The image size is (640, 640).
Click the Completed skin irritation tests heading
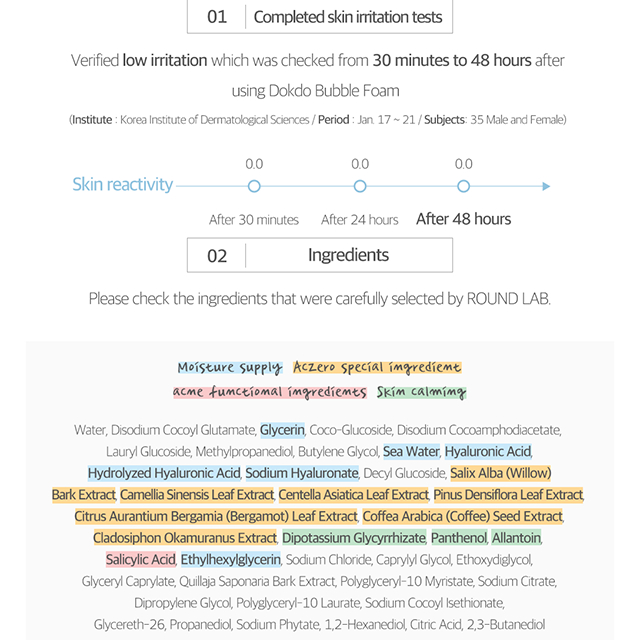pyautogui.click(x=348, y=17)
